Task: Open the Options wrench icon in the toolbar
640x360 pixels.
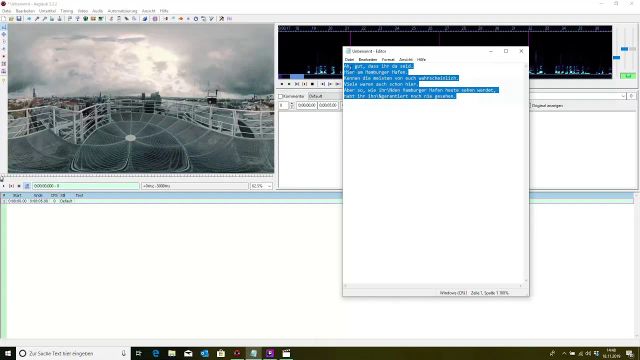Action: click(221, 19)
